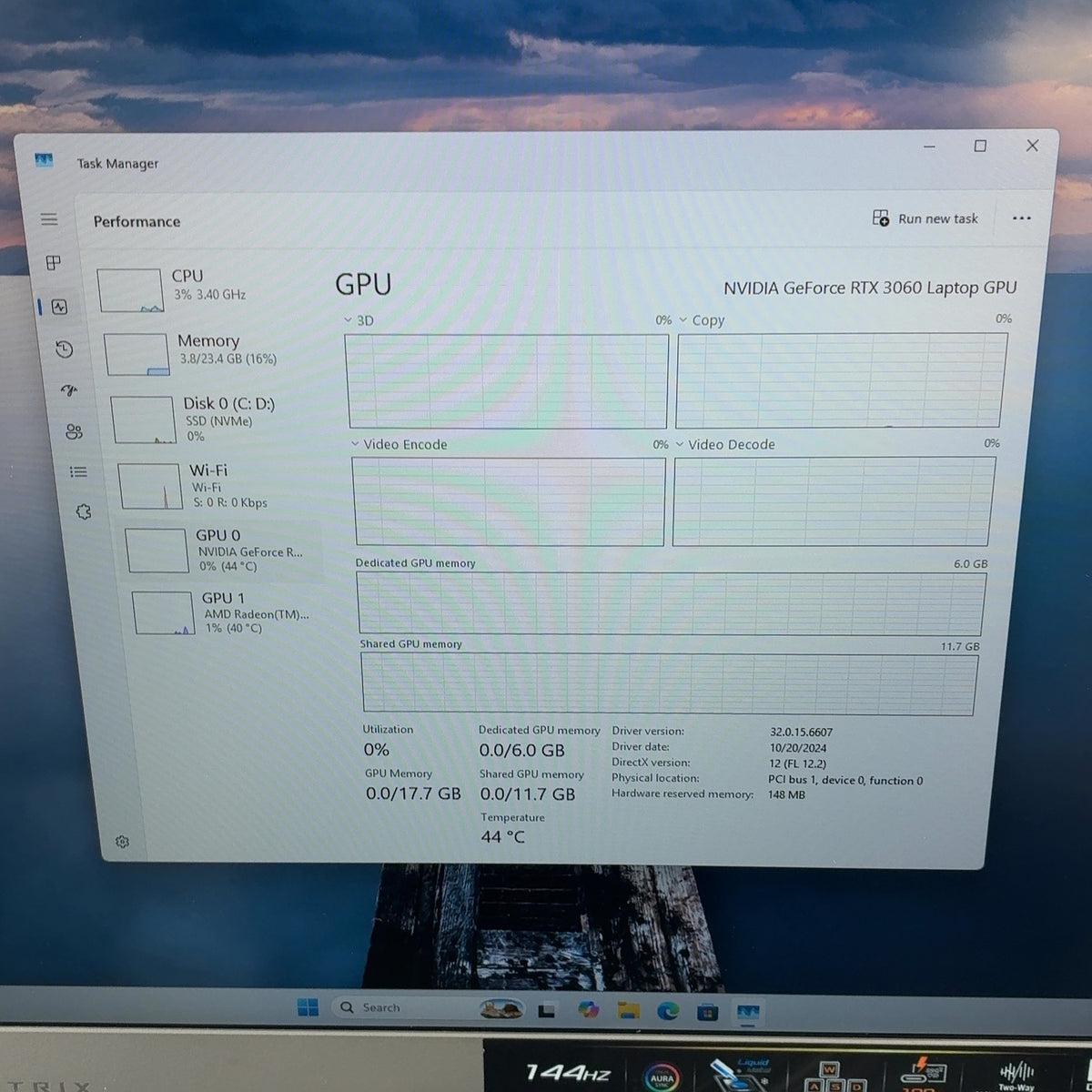Open Microsoft Store from the taskbar
Image resolution: width=1092 pixels, height=1092 pixels.
coord(707,1011)
